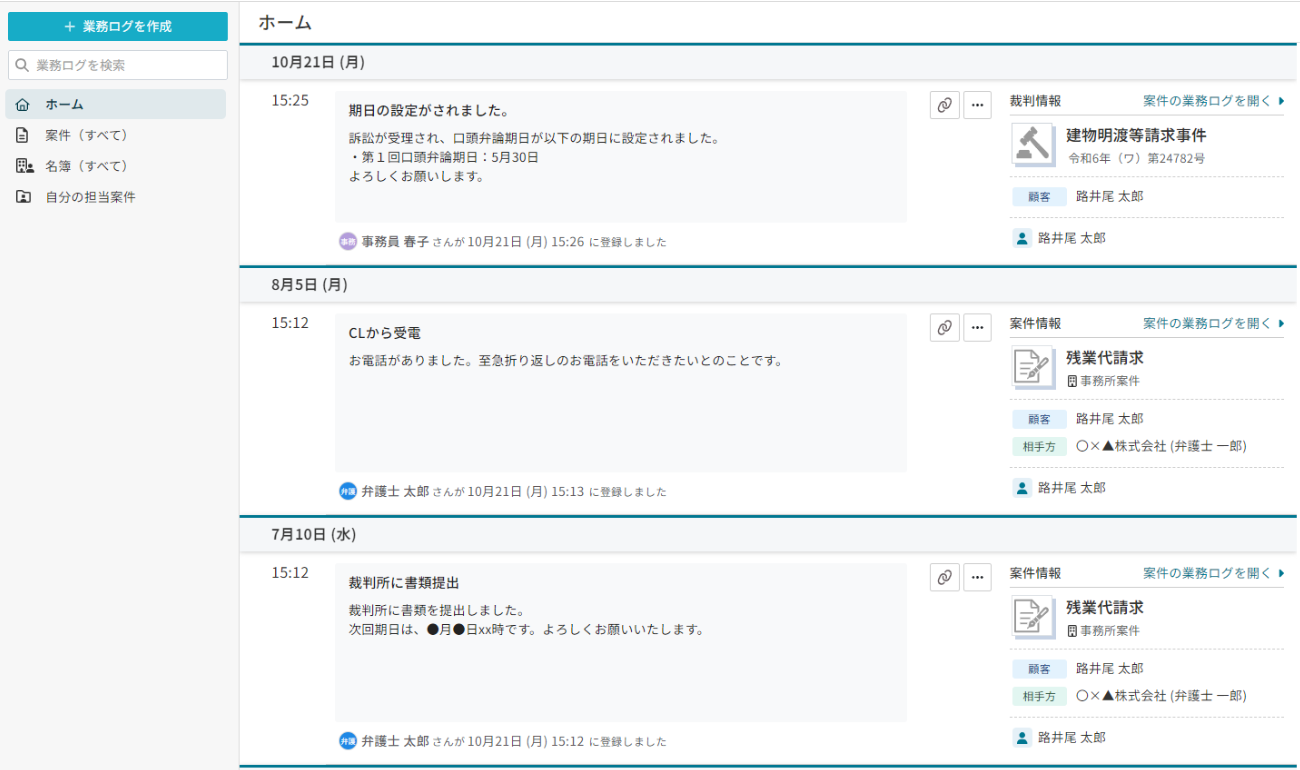This screenshot has height=770, width=1300.
Task: Click 顧客 tag in 建物明渡等請求事件 card
Action: point(1039,197)
